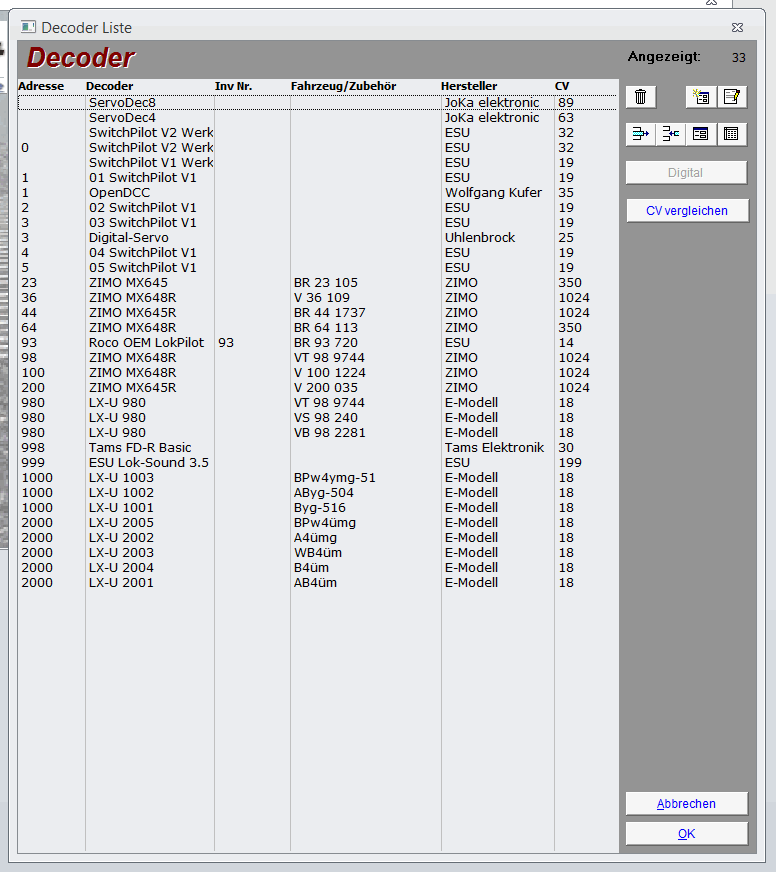Select the LX-U 2005 decoder
The width and height of the screenshot is (776, 872).
click(x=121, y=523)
